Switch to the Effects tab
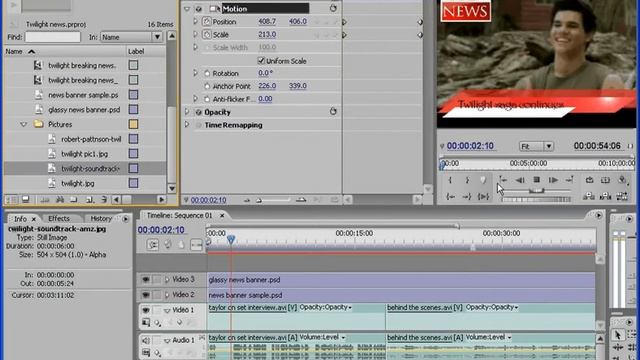The width and height of the screenshot is (640, 360). tap(59, 218)
